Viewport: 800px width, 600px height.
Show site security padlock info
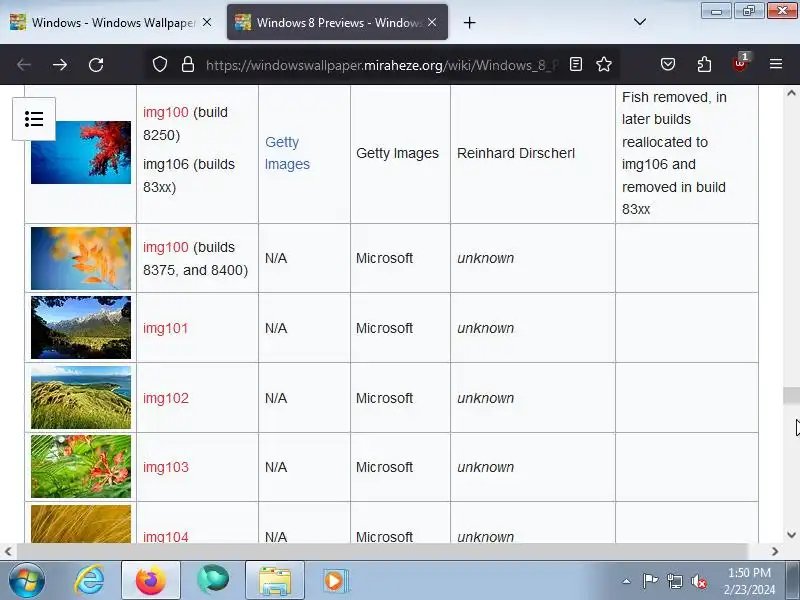(188, 64)
